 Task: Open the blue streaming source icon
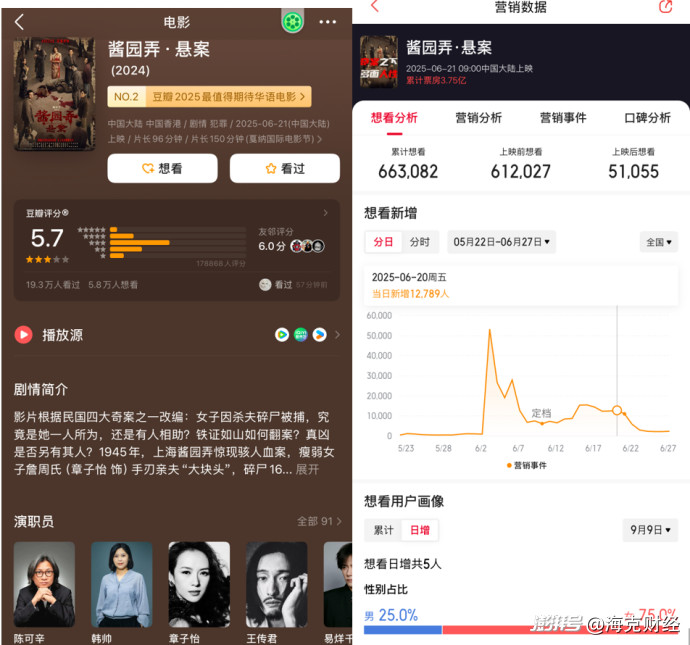(x=319, y=335)
